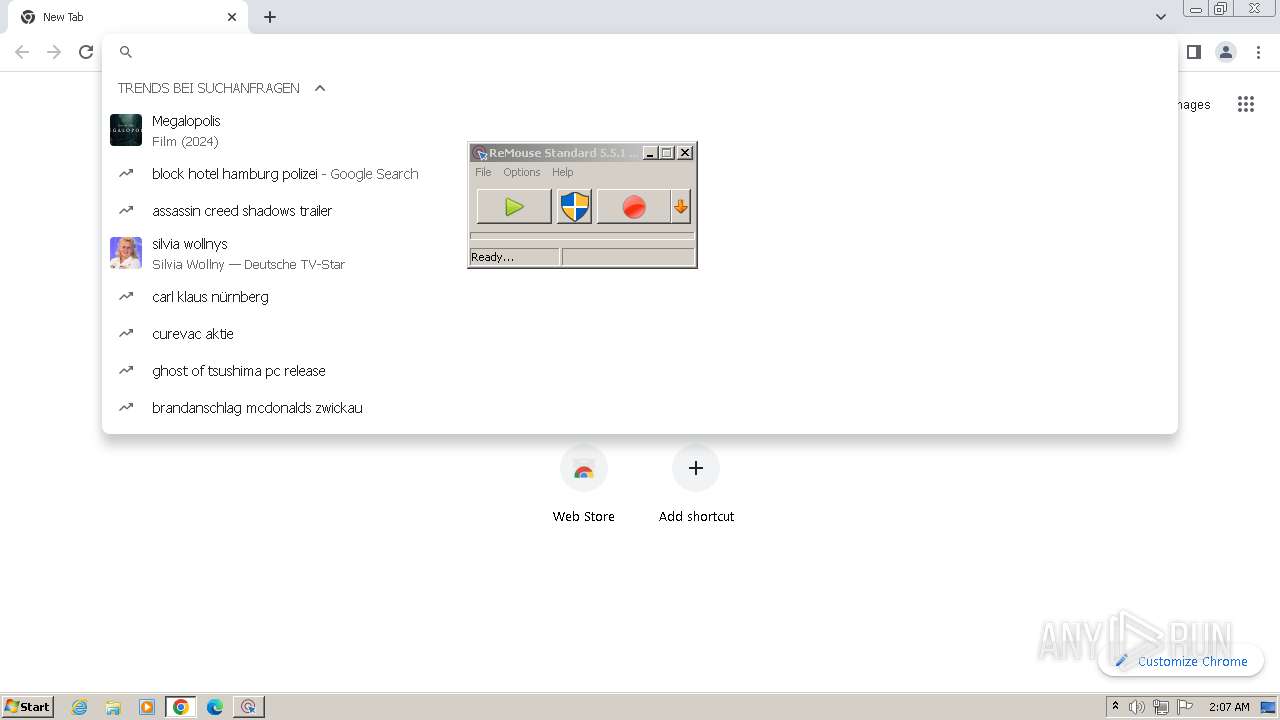Click the Megalopolis poster thumbnail
This screenshot has width=1280, height=720.
(x=126, y=130)
